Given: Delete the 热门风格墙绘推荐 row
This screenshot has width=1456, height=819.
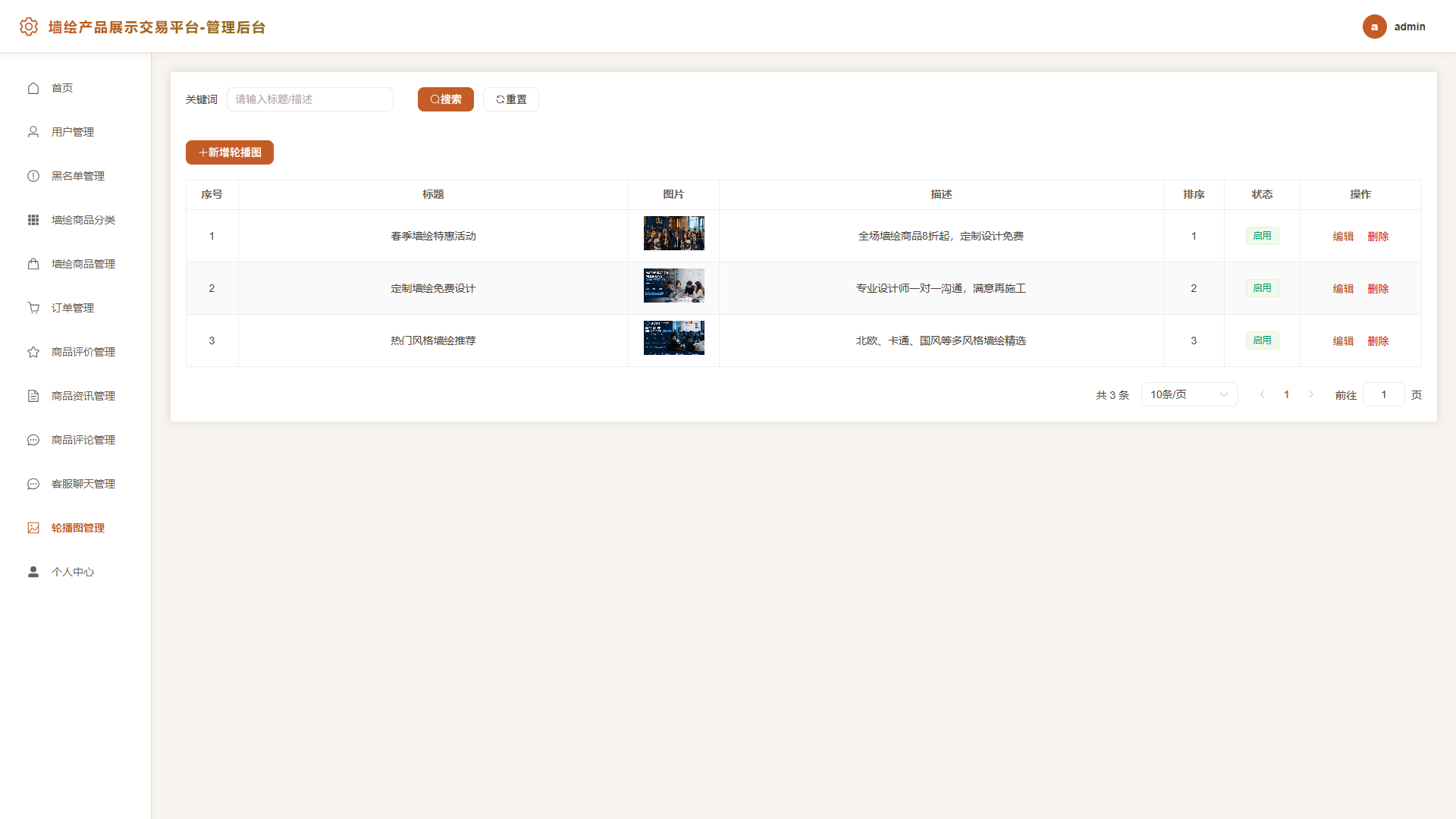Looking at the screenshot, I should pyautogui.click(x=1378, y=341).
